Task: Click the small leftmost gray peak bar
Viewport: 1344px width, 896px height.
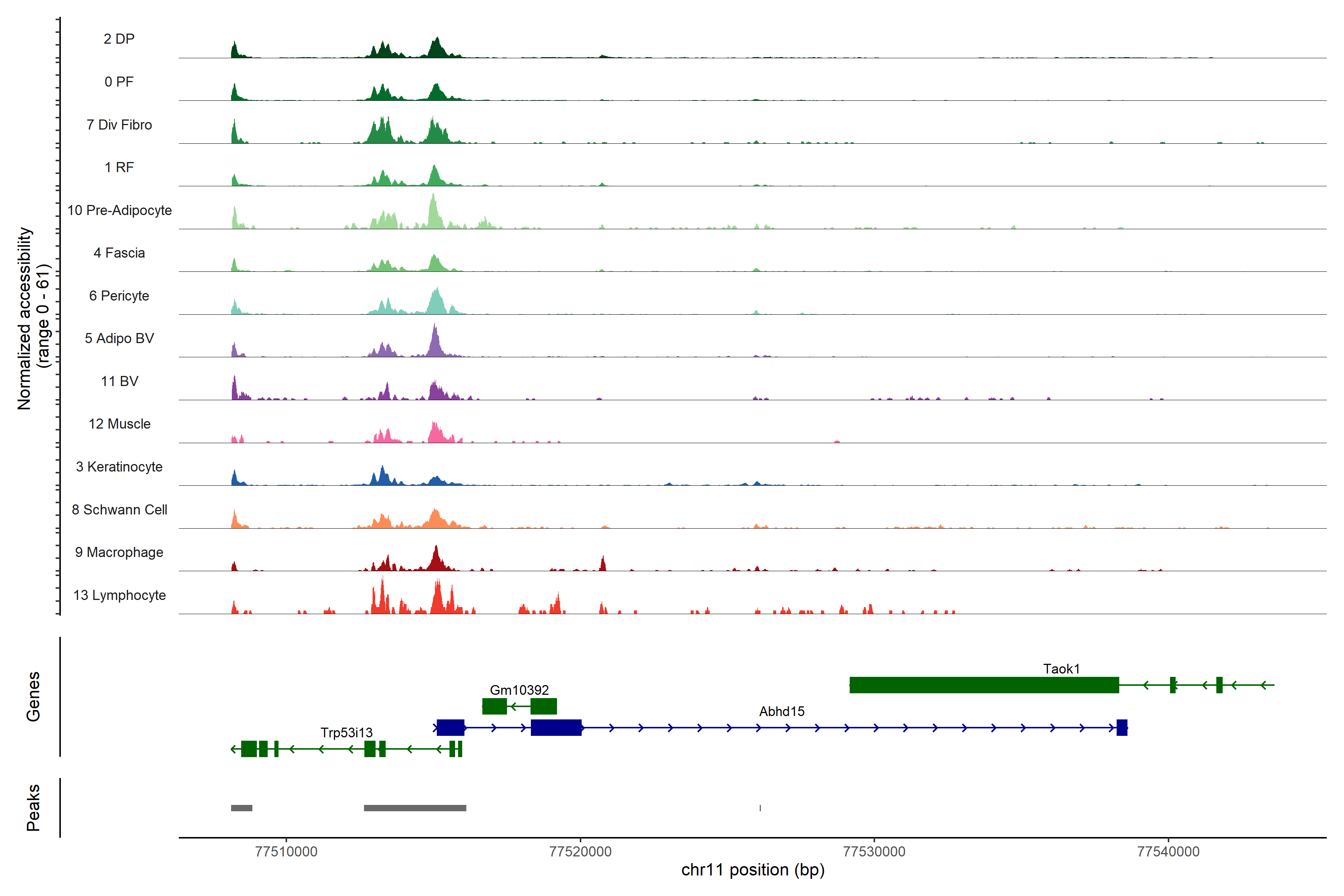Action: pyautogui.click(x=241, y=808)
